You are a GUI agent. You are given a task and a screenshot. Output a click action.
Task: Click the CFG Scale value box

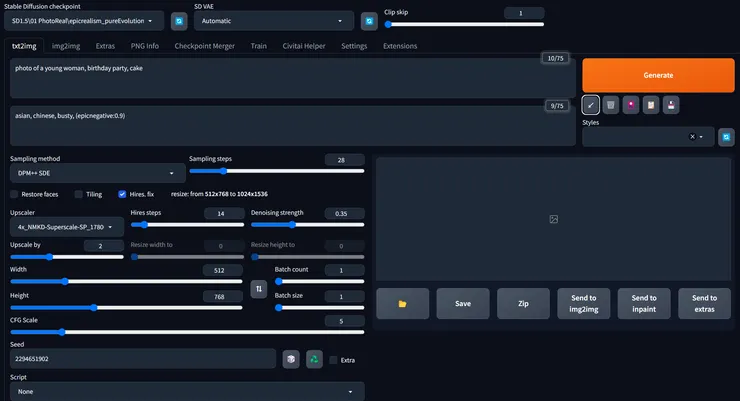345,321
